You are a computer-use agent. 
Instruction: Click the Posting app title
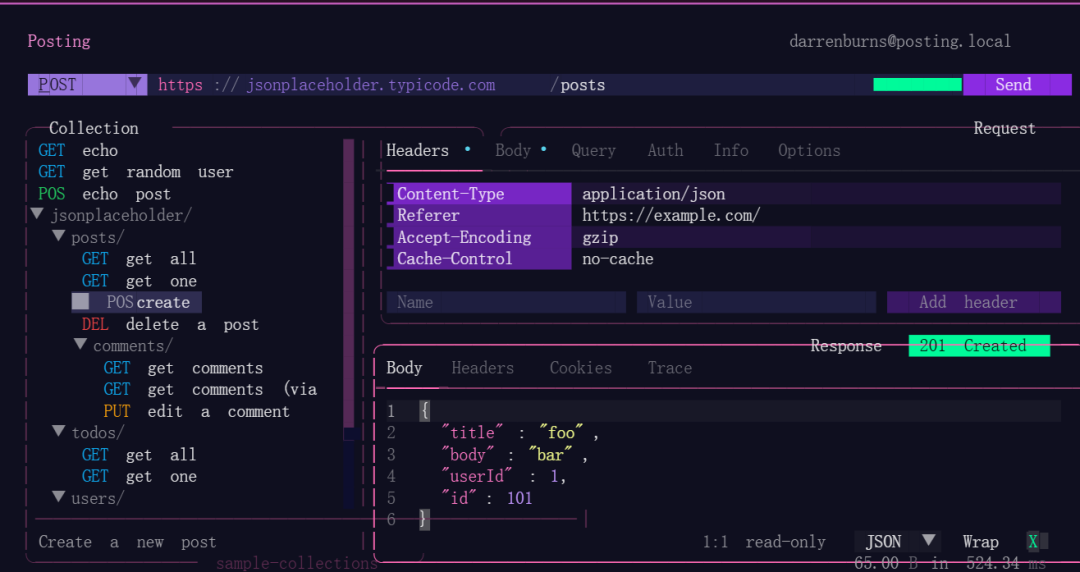[x=59, y=41]
